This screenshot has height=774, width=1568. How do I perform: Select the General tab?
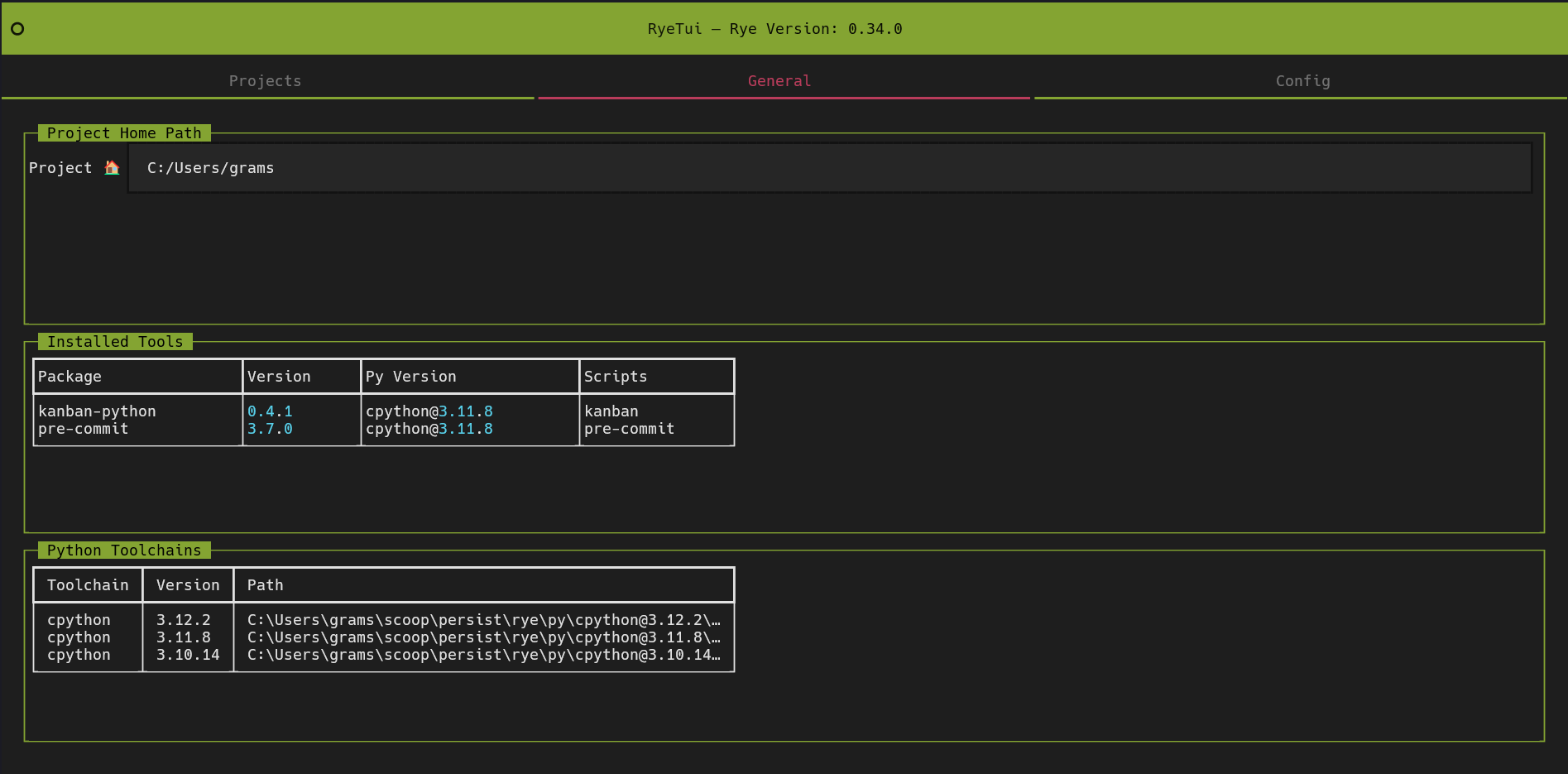779,81
